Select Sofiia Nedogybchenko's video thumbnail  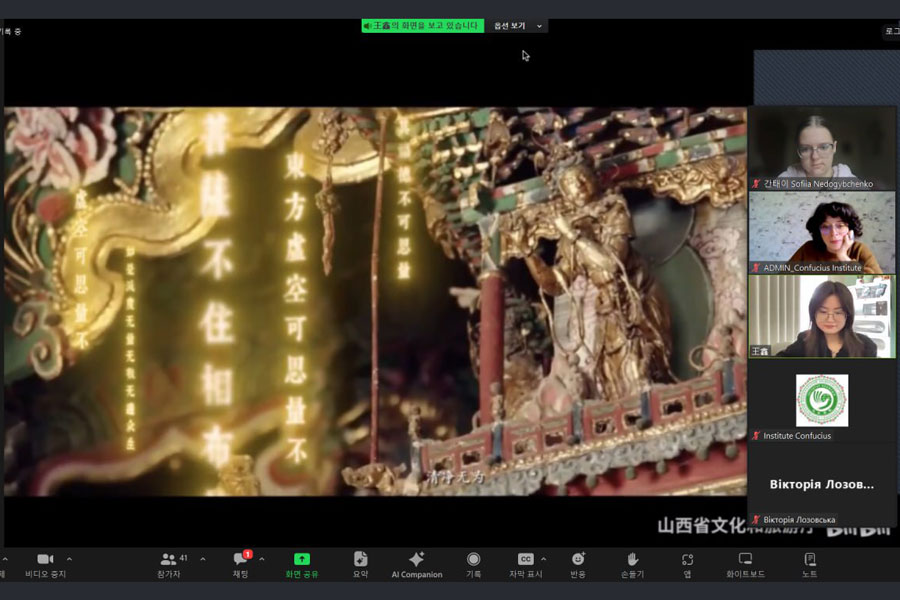822,148
